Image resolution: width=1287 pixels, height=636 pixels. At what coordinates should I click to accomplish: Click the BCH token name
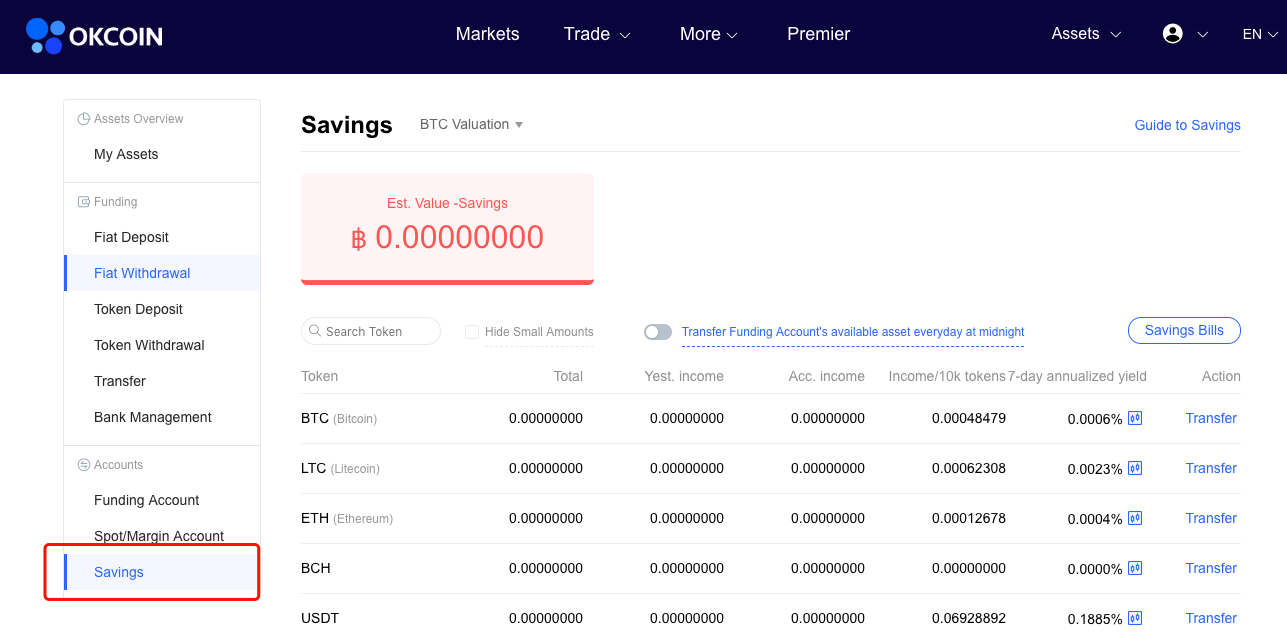pyautogui.click(x=316, y=568)
